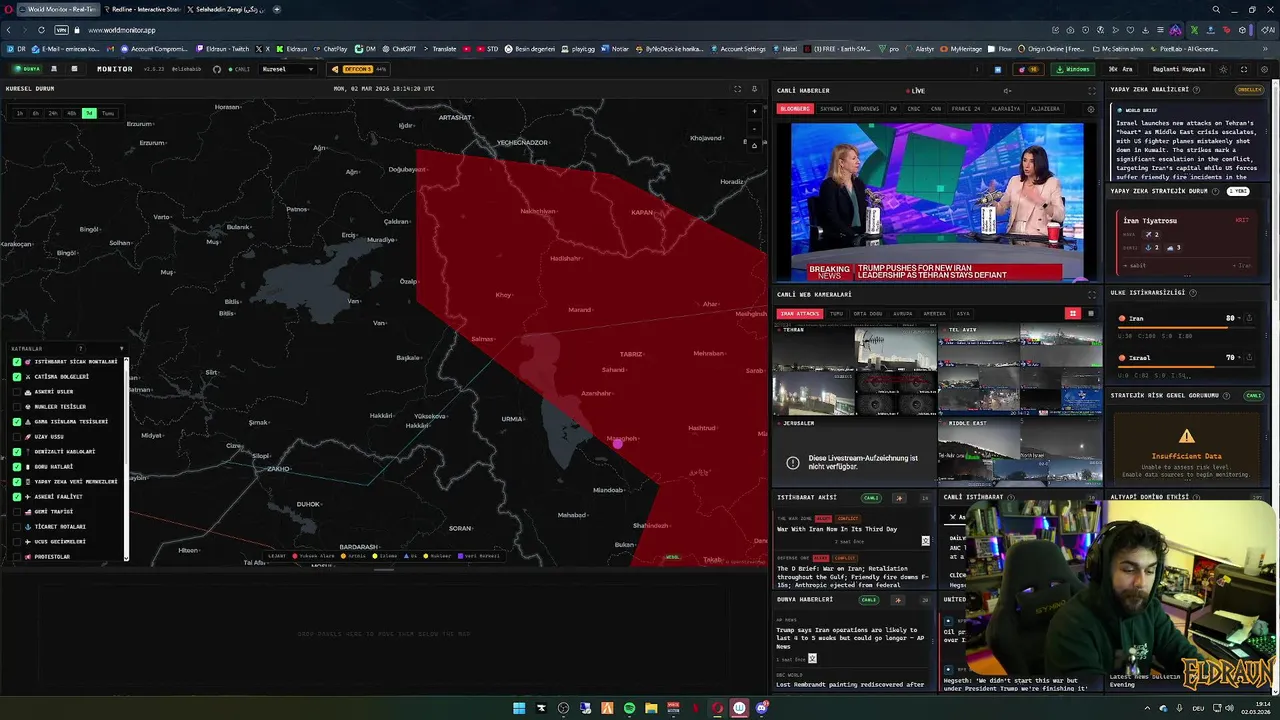Click the Dünya view button
1280x720 pixels.
[27, 69]
